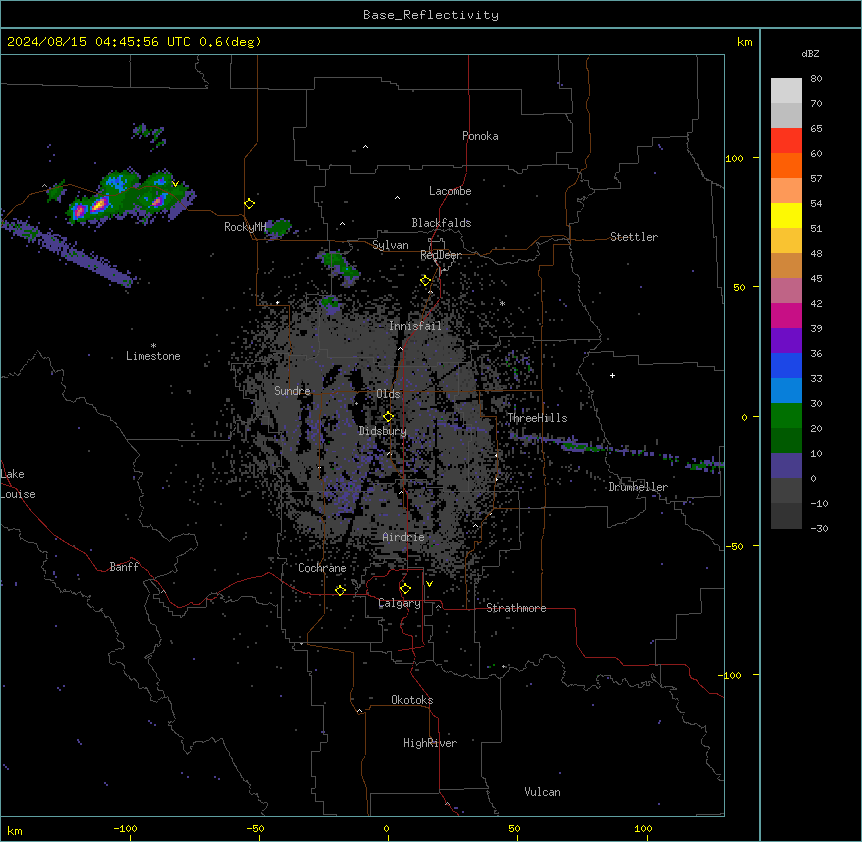Click the km label at bottom left
The height and width of the screenshot is (842, 862).
tap(15, 830)
